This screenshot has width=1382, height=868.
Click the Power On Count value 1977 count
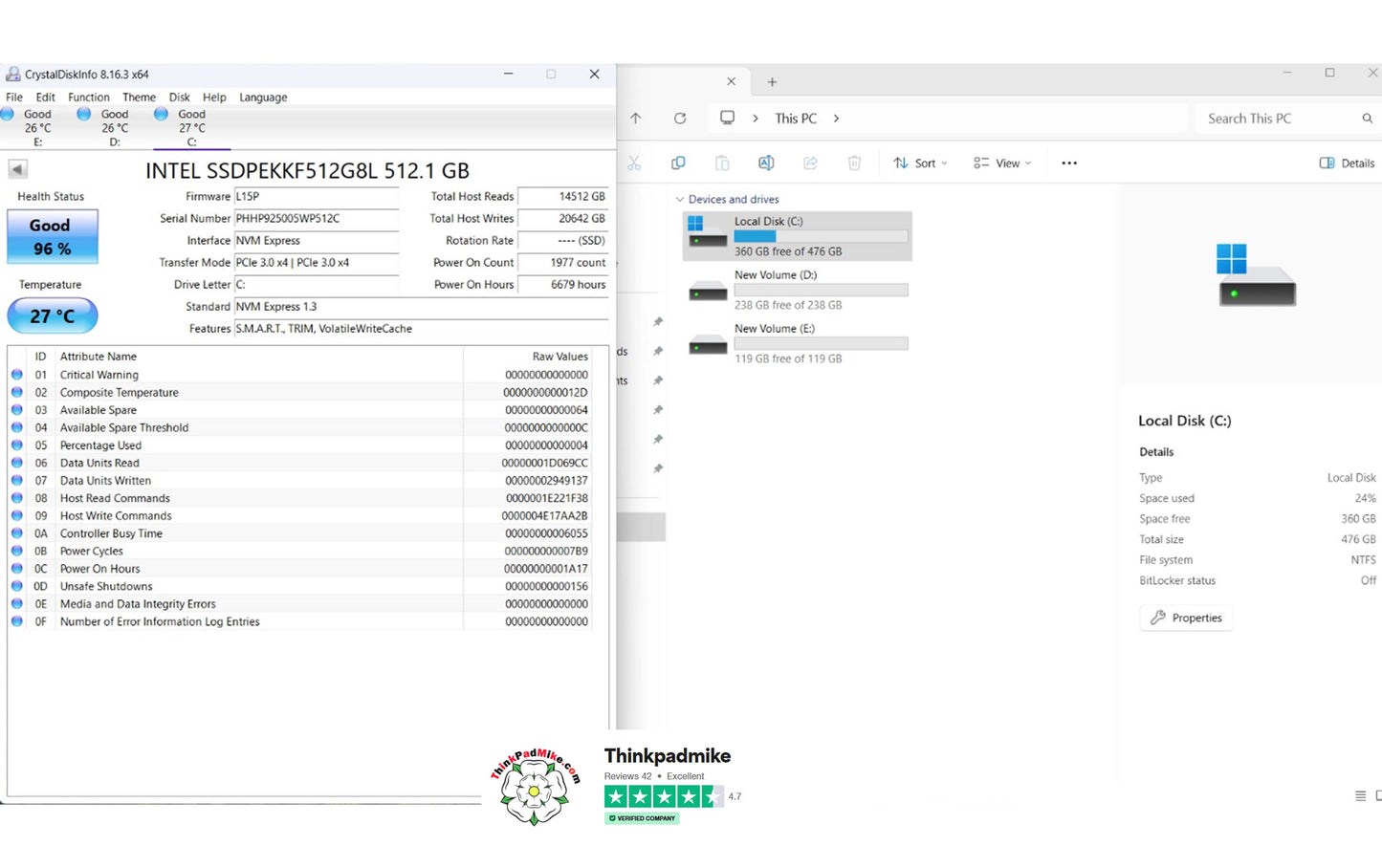tap(562, 262)
